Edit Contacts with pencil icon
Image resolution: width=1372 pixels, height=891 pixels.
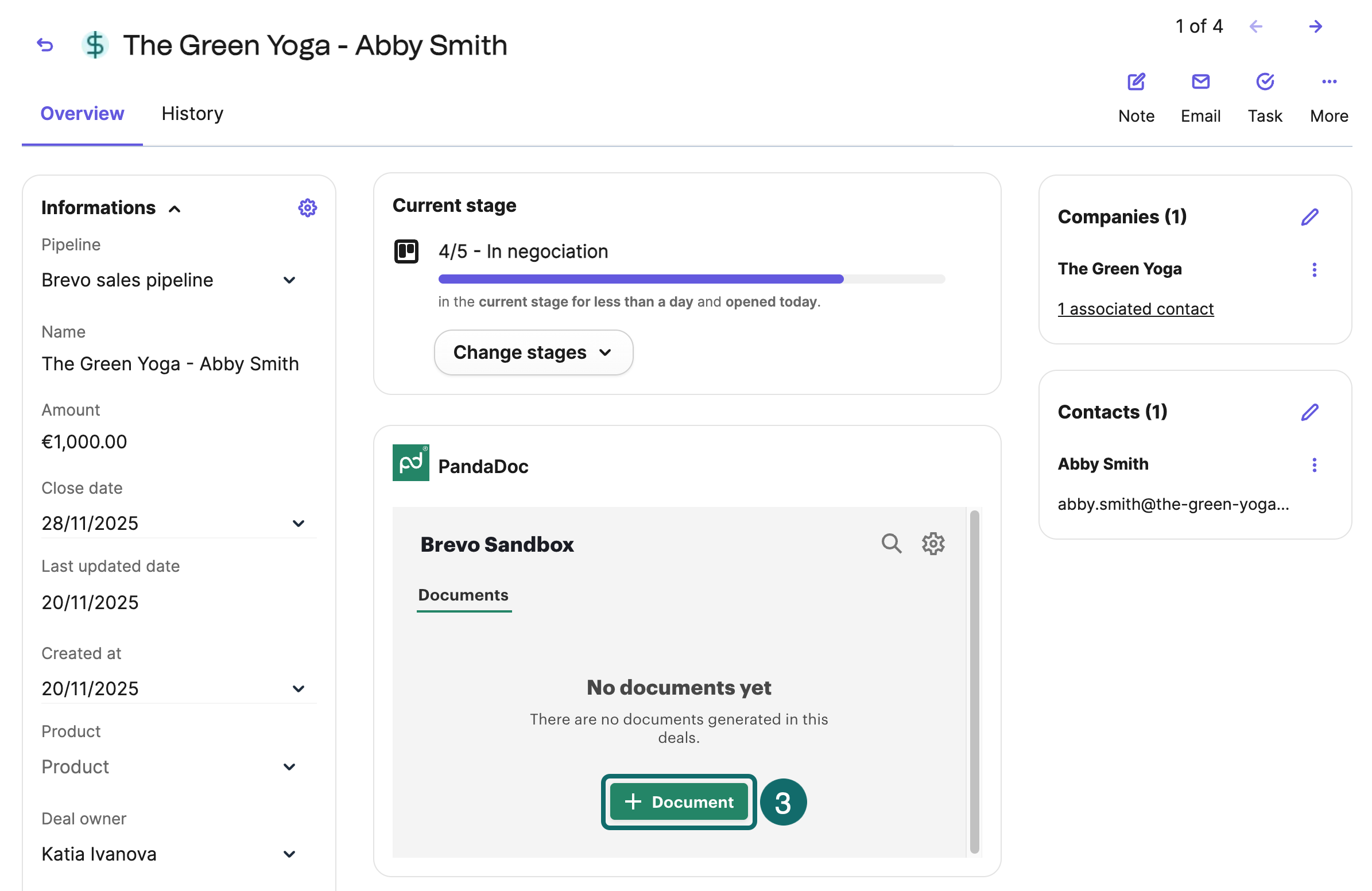(x=1310, y=412)
